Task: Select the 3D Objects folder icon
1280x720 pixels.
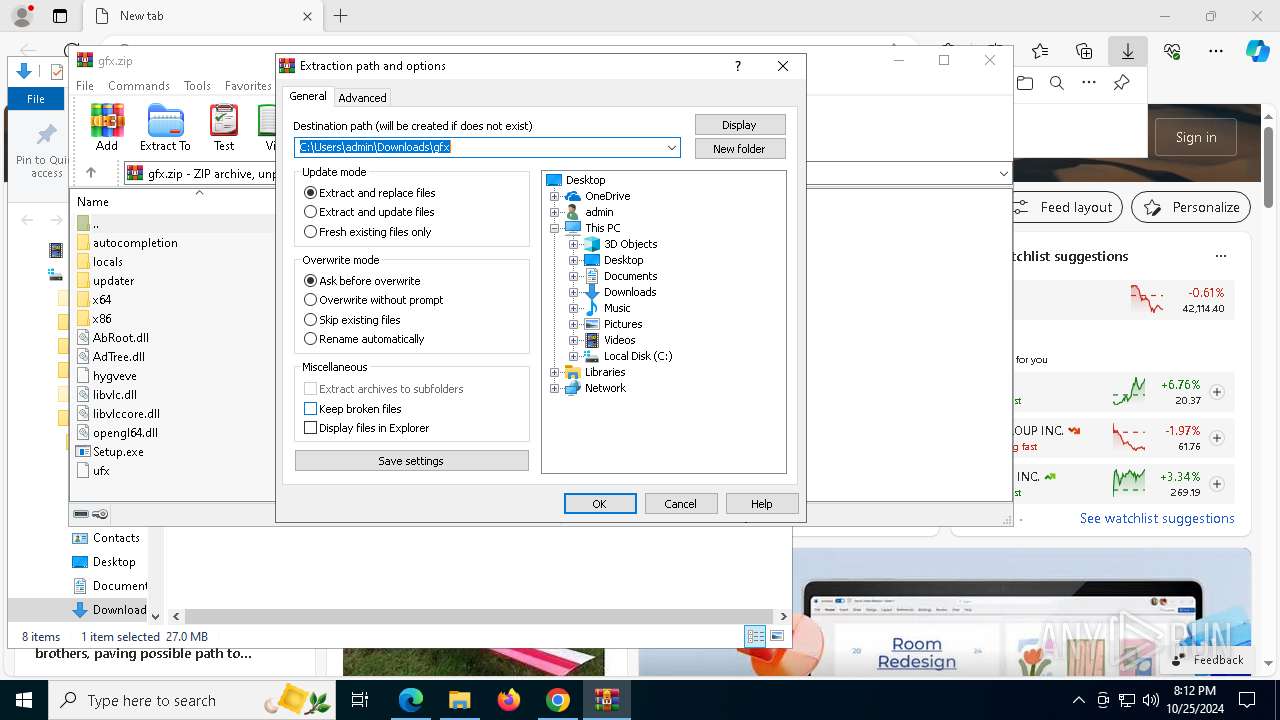Action: point(592,244)
